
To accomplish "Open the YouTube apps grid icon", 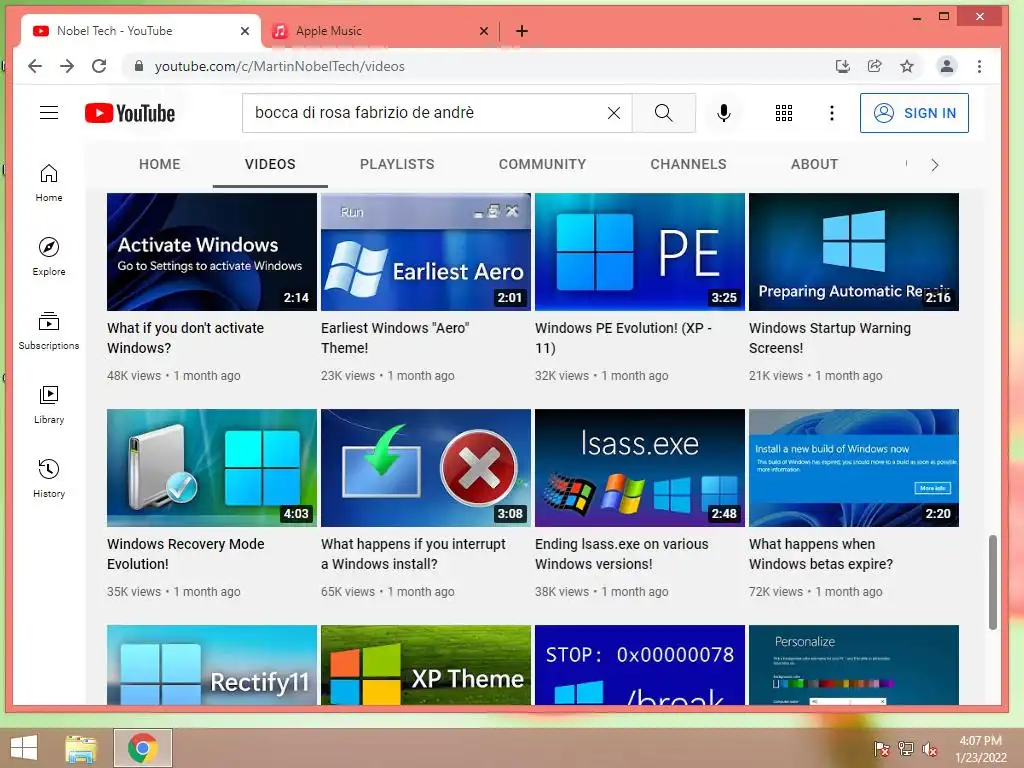I will tap(784, 113).
